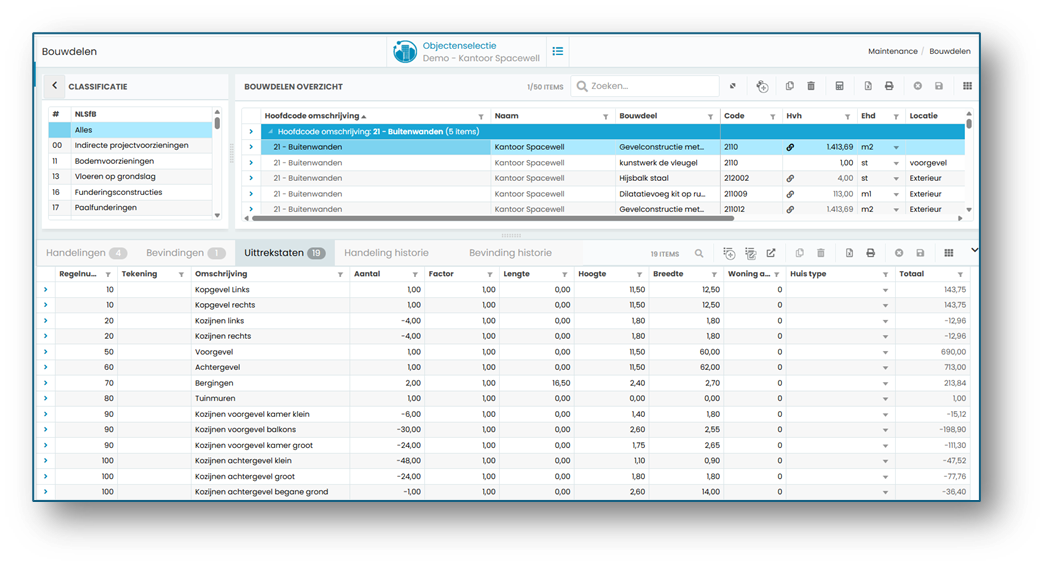Delete selected bouwdeel with the trash icon
Image resolution: width=1045 pixels, height=566 pixels.
coord(811,86)
